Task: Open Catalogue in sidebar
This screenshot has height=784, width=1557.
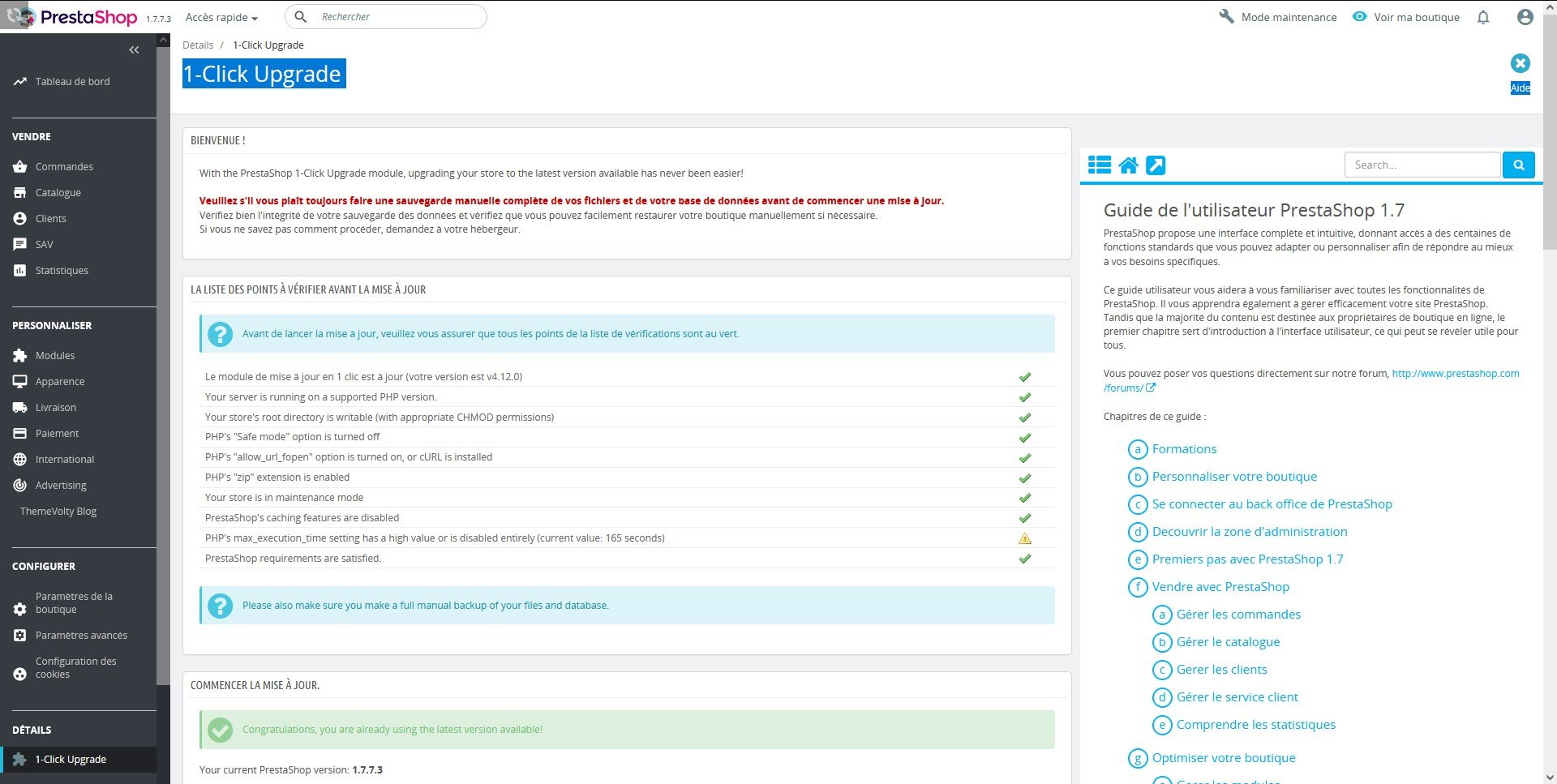Action: click(58, 193)
